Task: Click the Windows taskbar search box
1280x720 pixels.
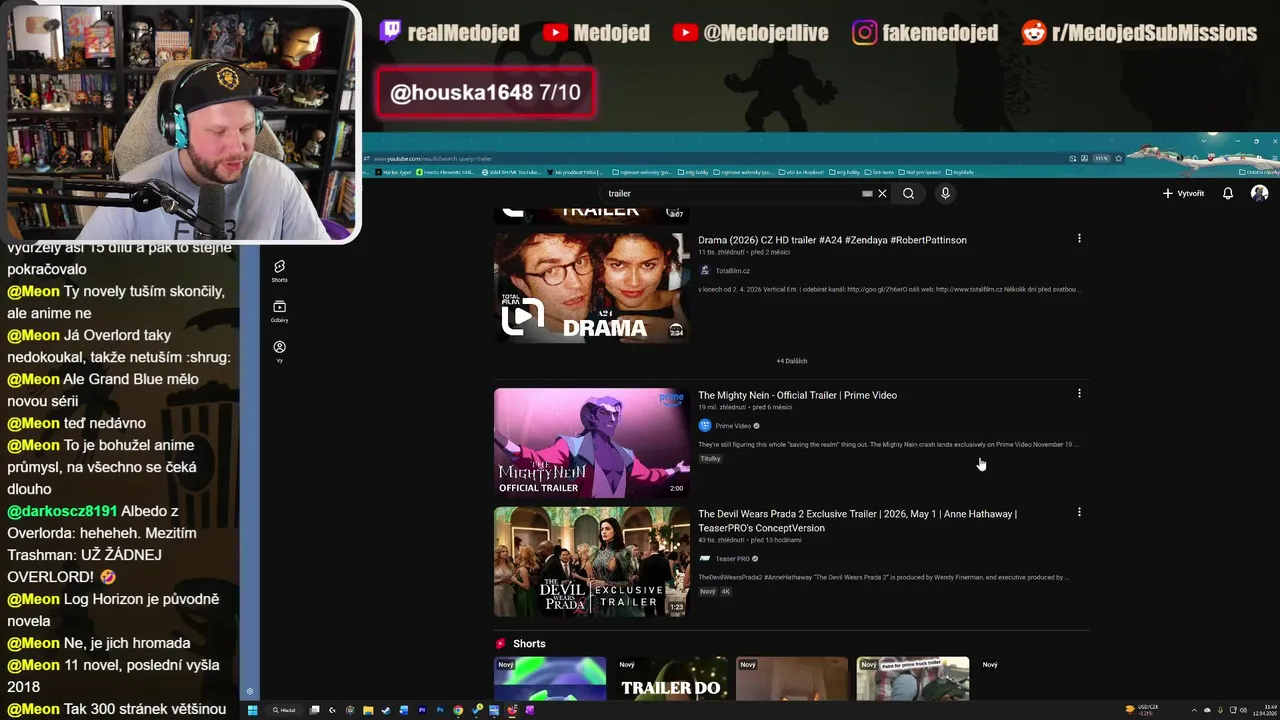Action: click(x=284, y=710)
